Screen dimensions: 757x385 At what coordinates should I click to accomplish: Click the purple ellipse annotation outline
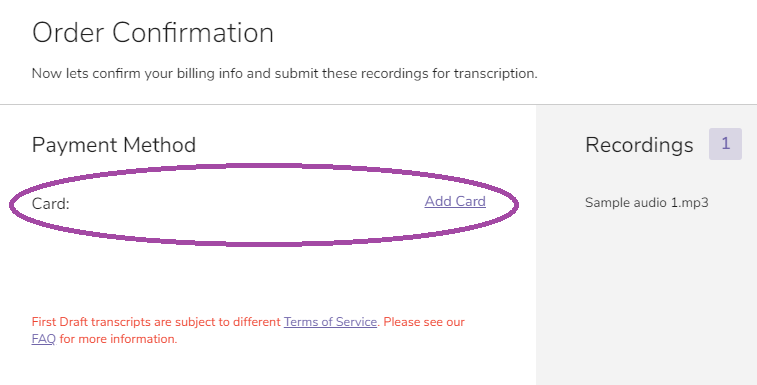(x=264, y=166)
